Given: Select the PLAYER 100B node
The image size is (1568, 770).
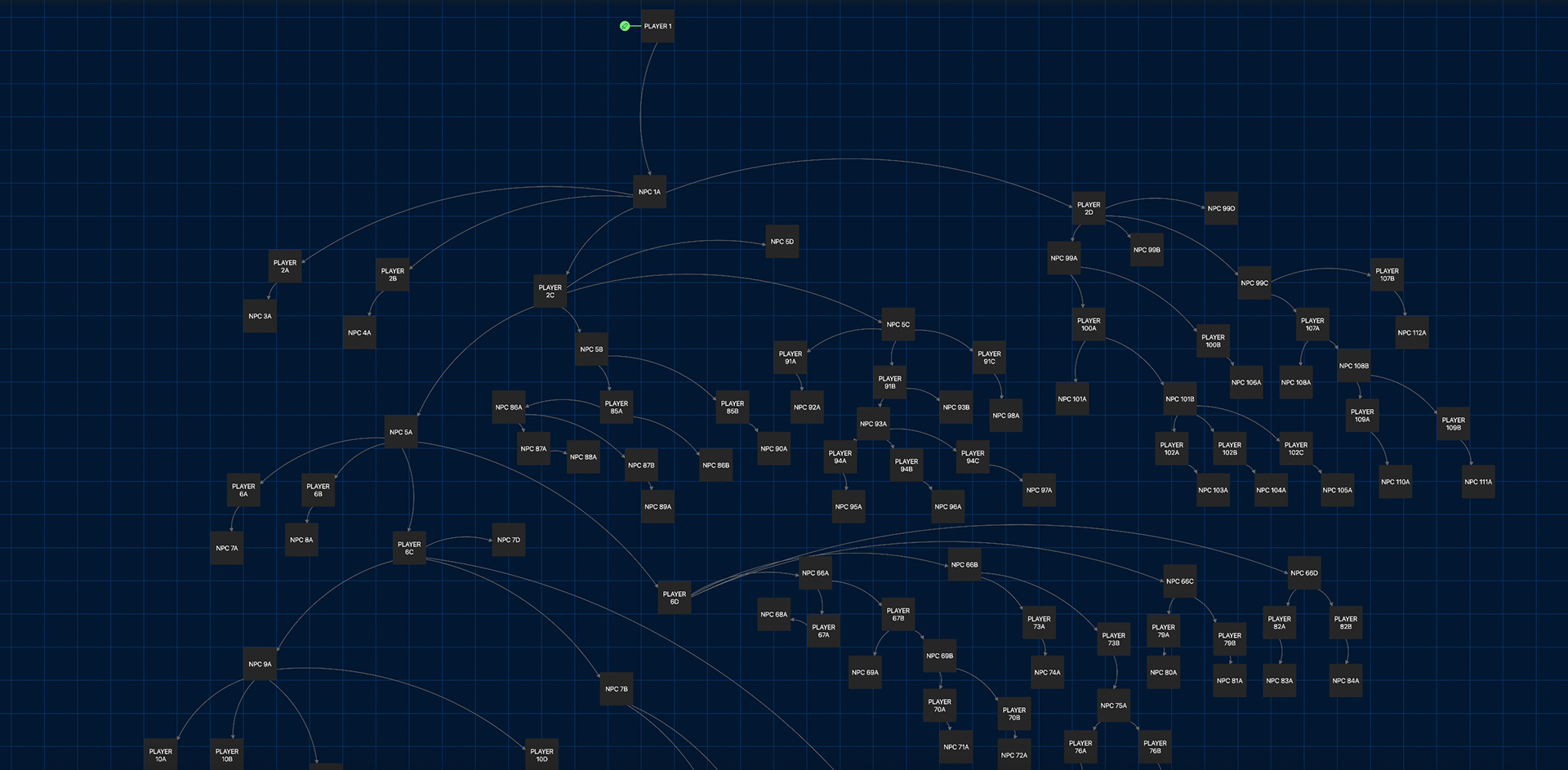Looking at the screenshot, I should tap(1213, 341).
